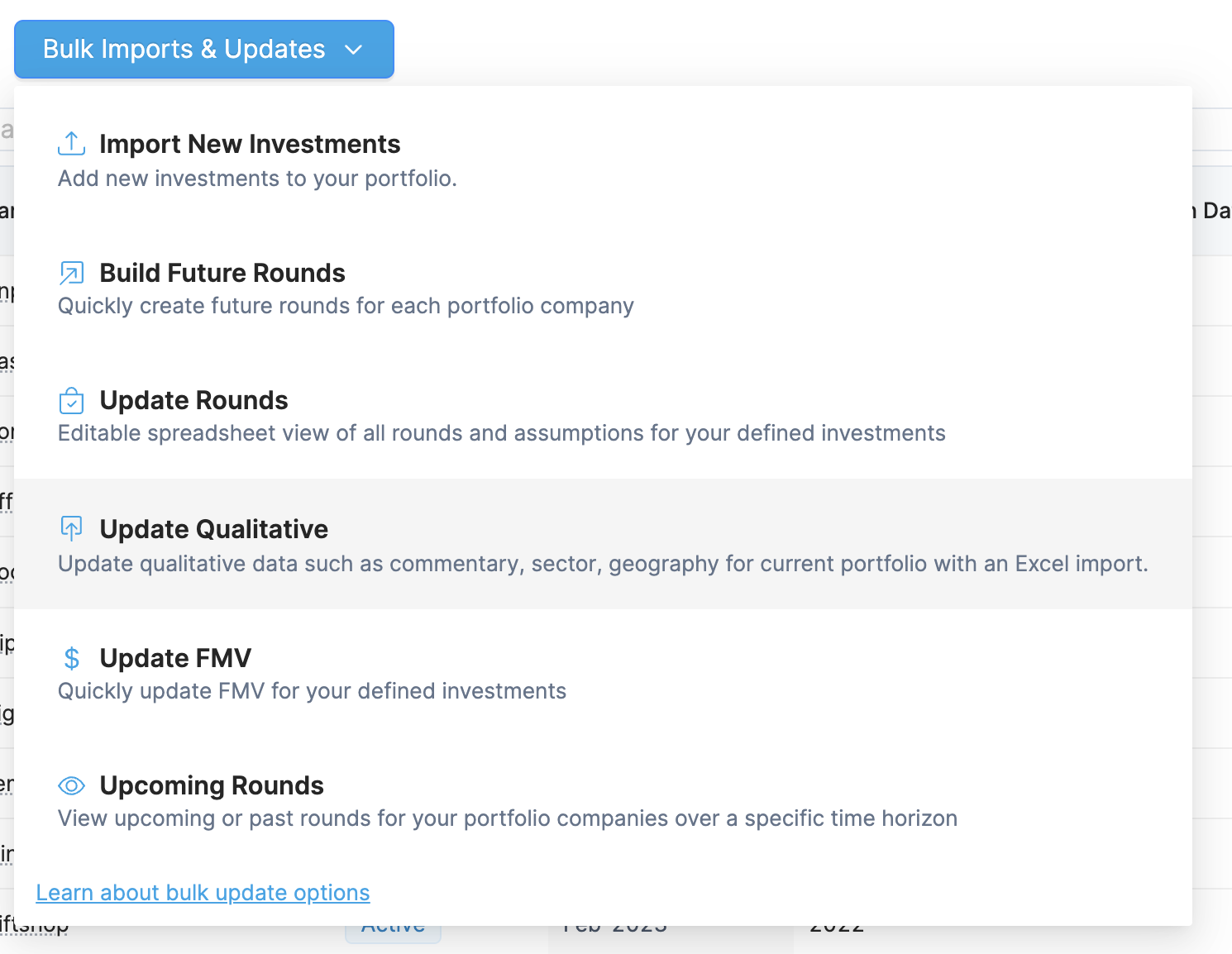
Task: Click the upload icon beside Import New Investments
Action: tap(72, 144)
